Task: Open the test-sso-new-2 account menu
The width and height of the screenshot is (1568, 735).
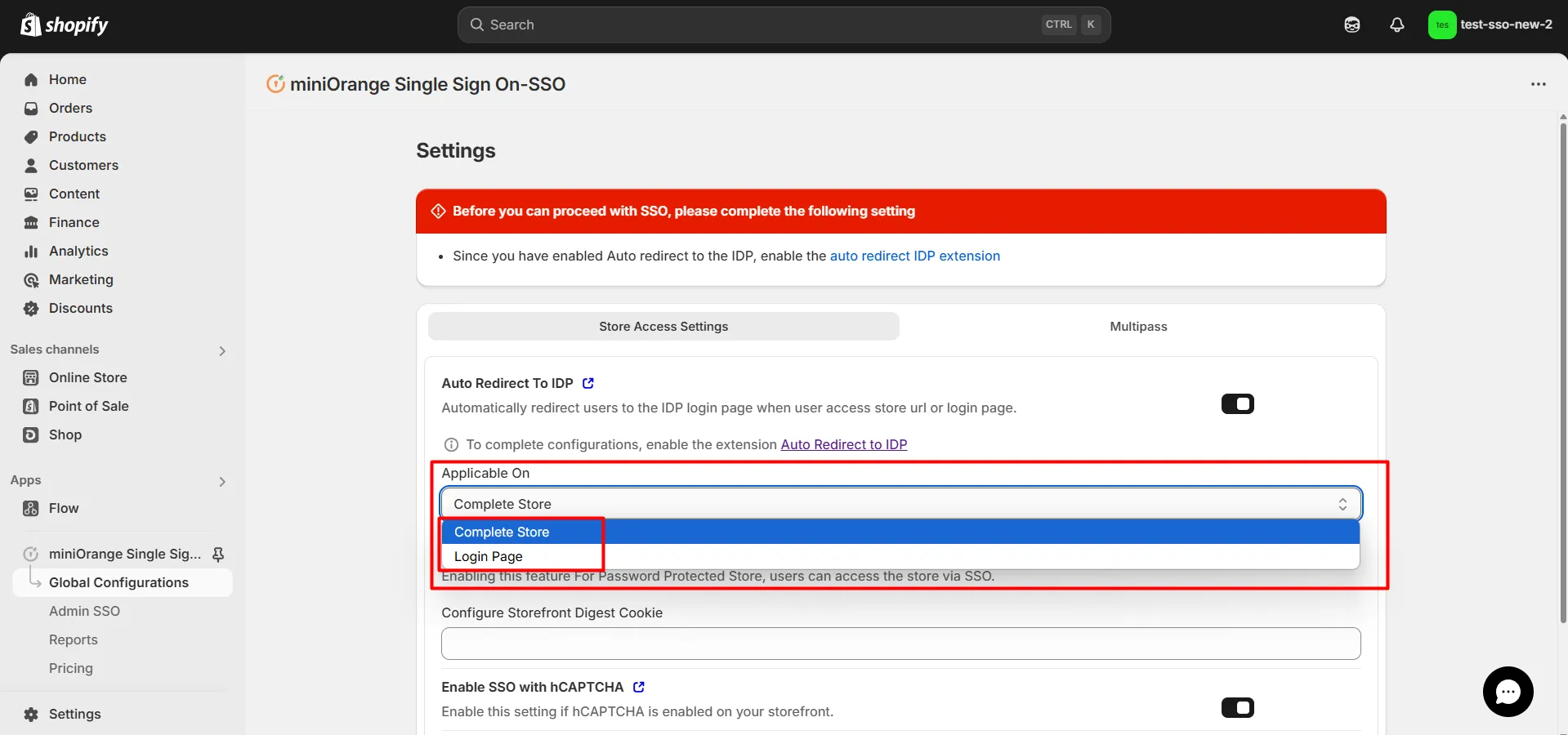Action: click(1490, 24)
